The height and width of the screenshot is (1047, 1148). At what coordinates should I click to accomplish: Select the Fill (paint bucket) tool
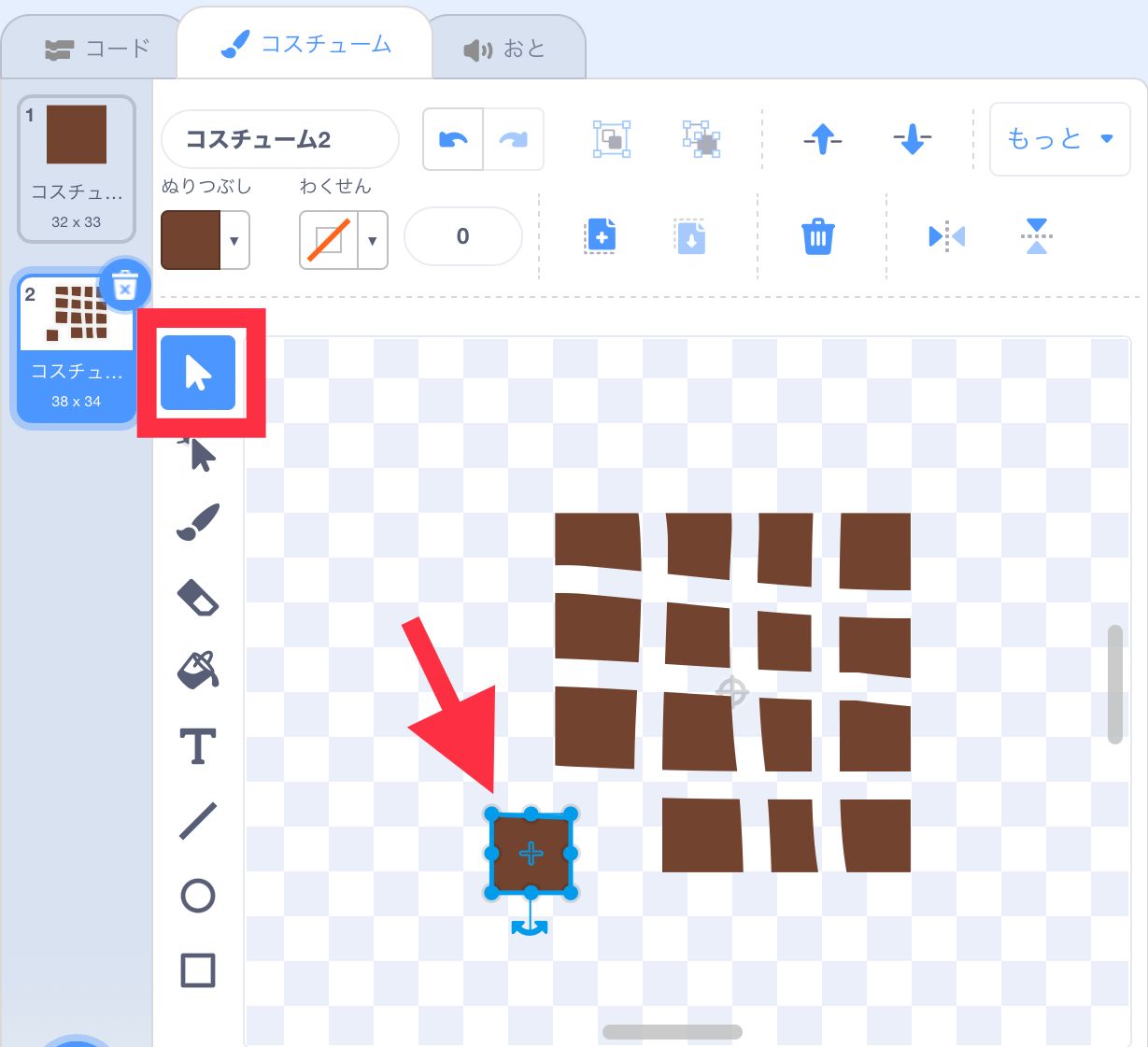(x=198, y=671)
